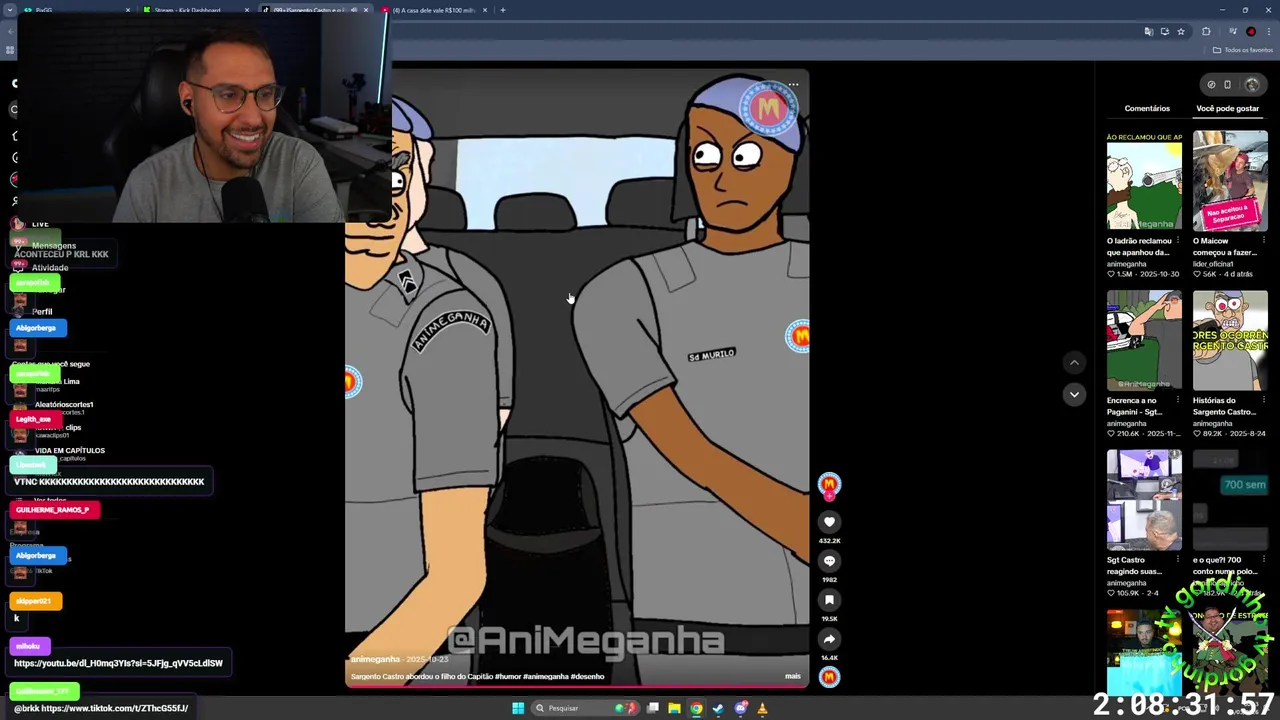Screen dimensions: 1280x720
Task: Go to next video with down arrow
Action: [1074, 395]
